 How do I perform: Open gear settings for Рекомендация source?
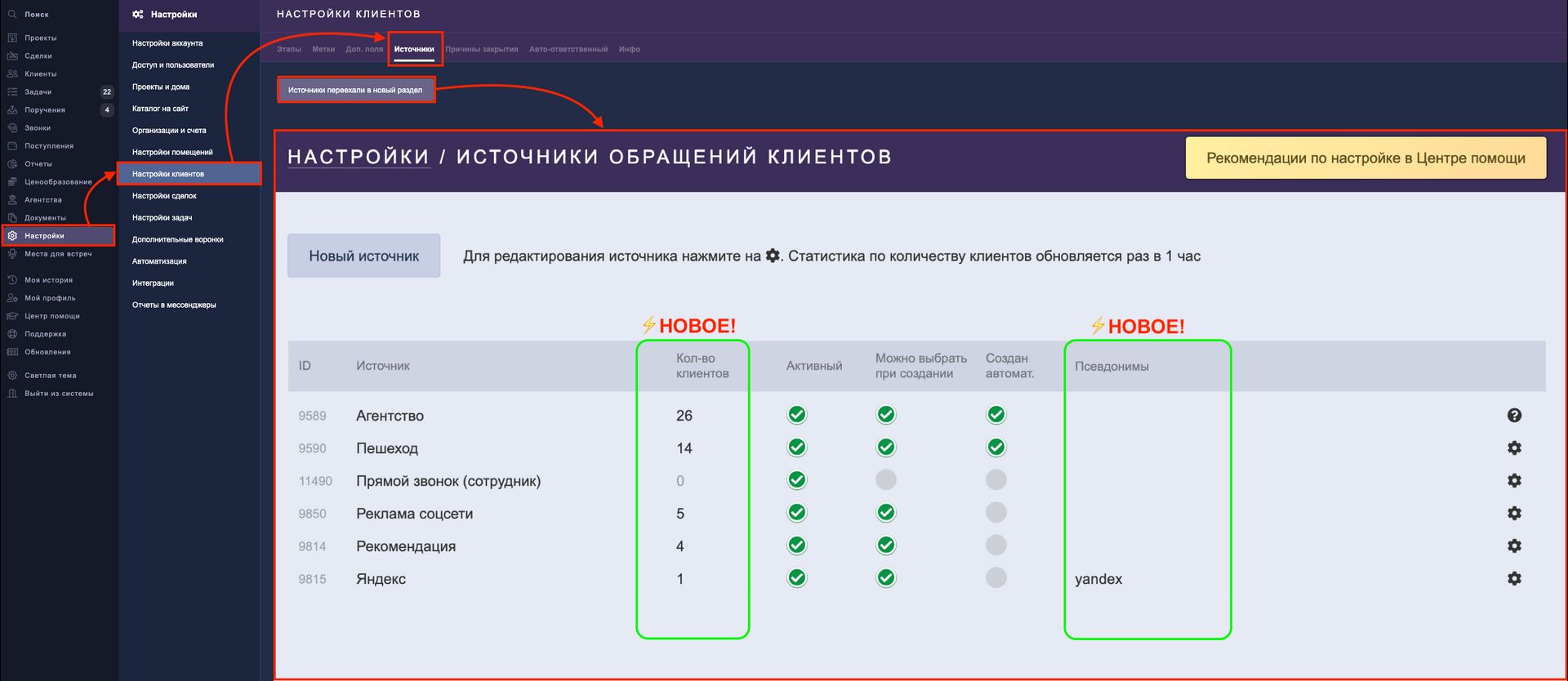[x=1514, y=545]
